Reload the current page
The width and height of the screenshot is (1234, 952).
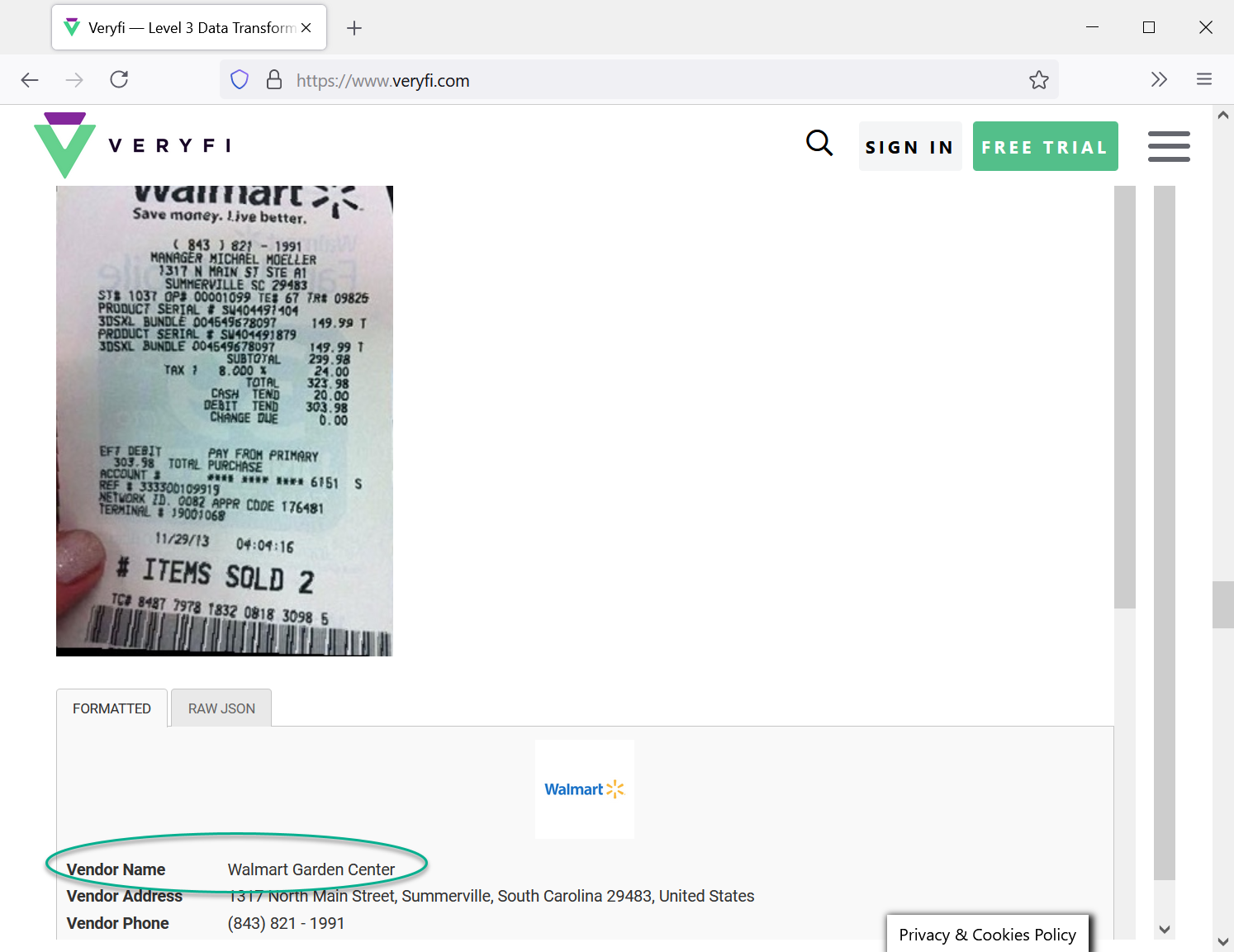tap(119, 80)
